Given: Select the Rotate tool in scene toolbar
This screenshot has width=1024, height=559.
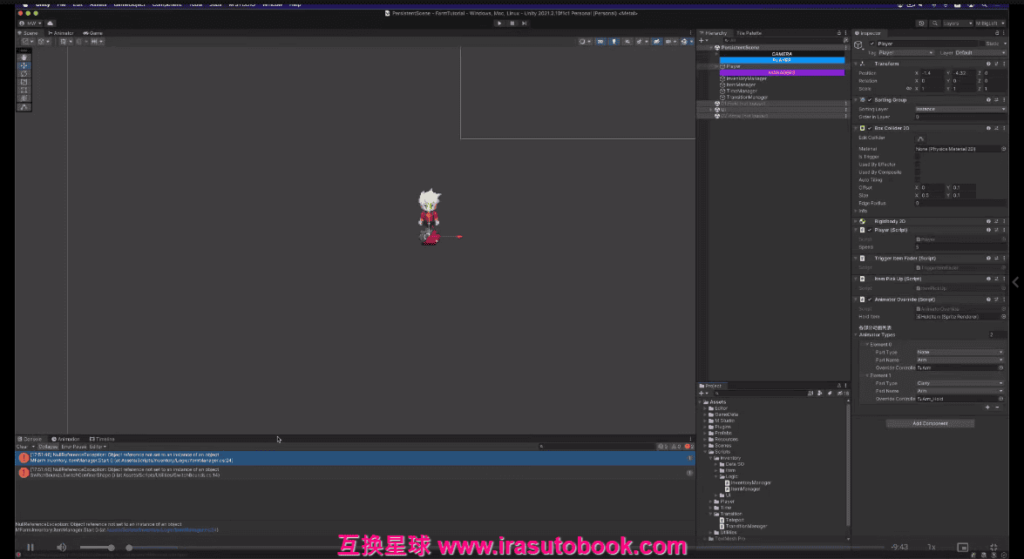Looking at the screenshot, I should 25,73.
